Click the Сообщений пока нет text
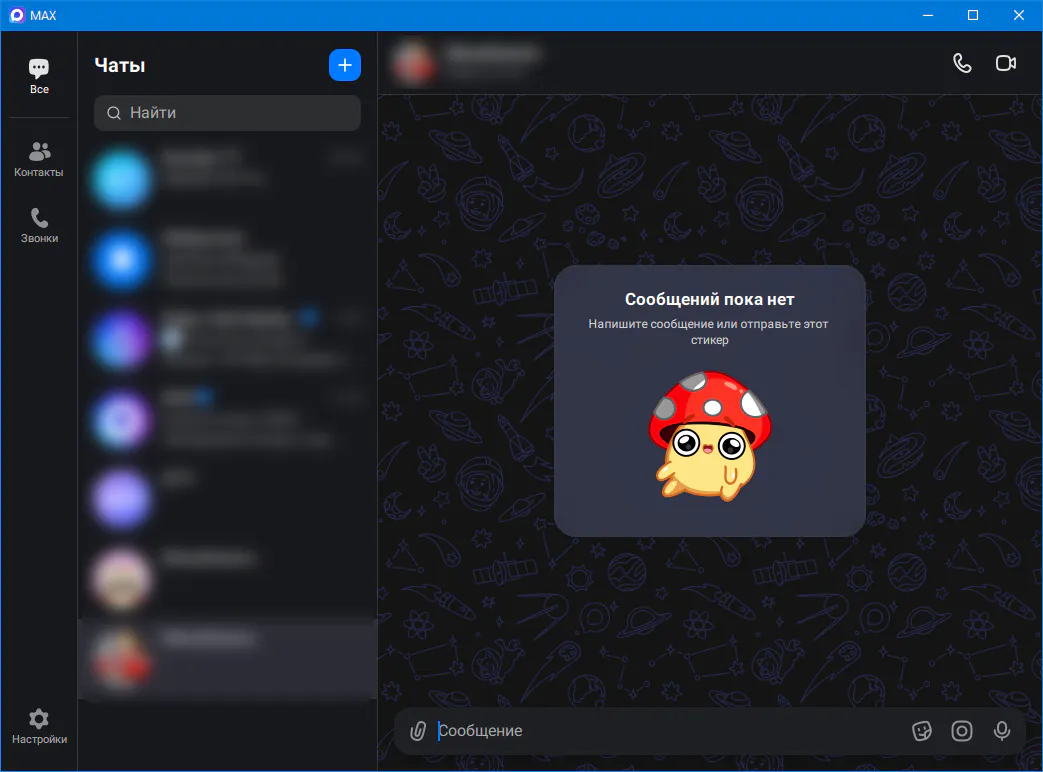The width and height of the screenshot is (1043, 772). (x=709, y=299)
